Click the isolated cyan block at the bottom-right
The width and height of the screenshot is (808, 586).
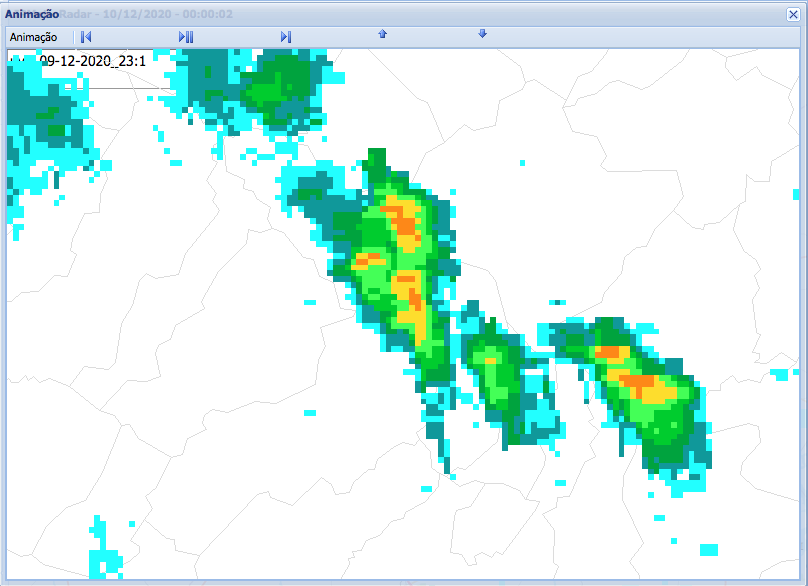708,550
